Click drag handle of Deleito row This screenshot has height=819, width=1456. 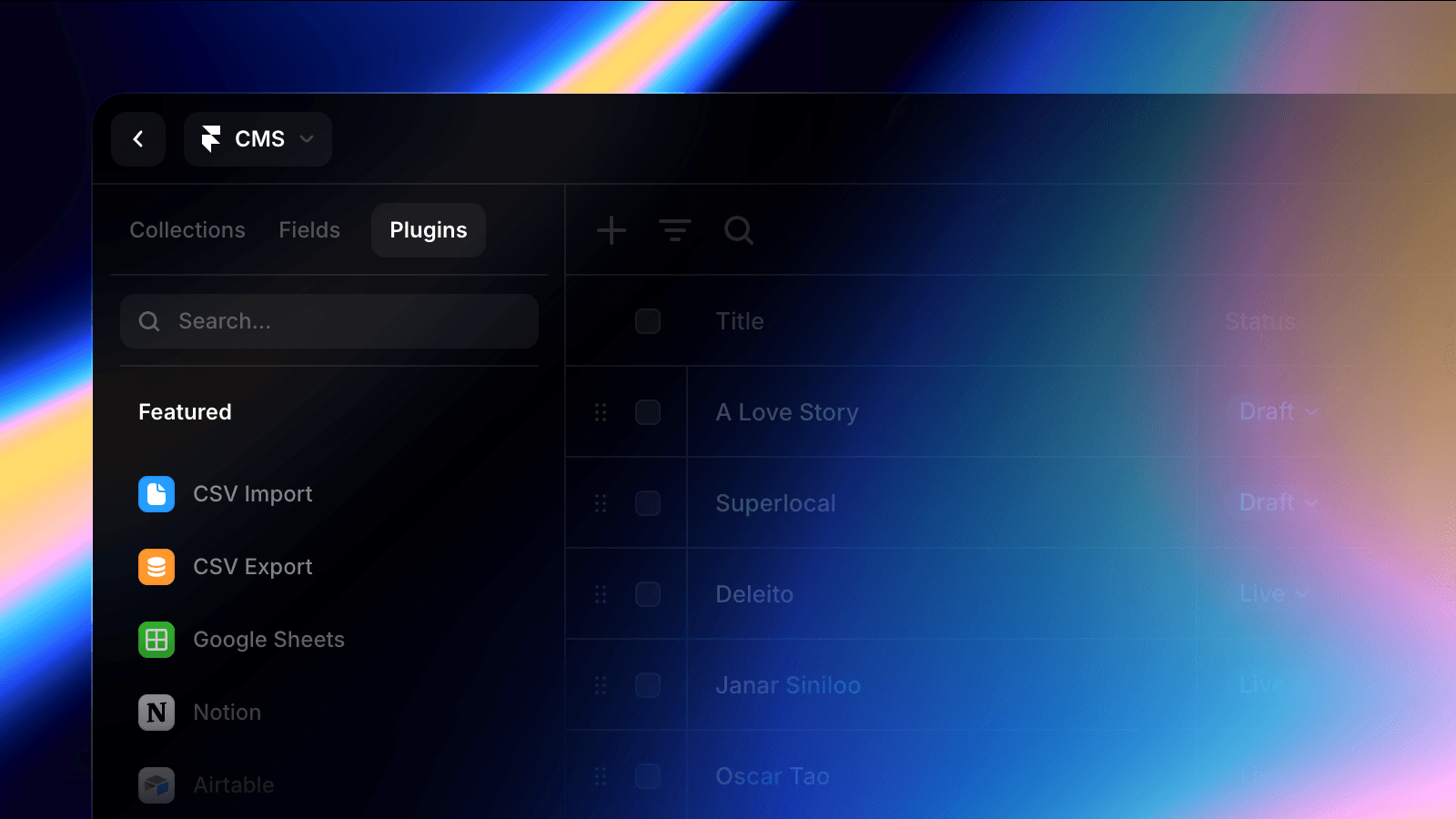(x=601, y=594)
